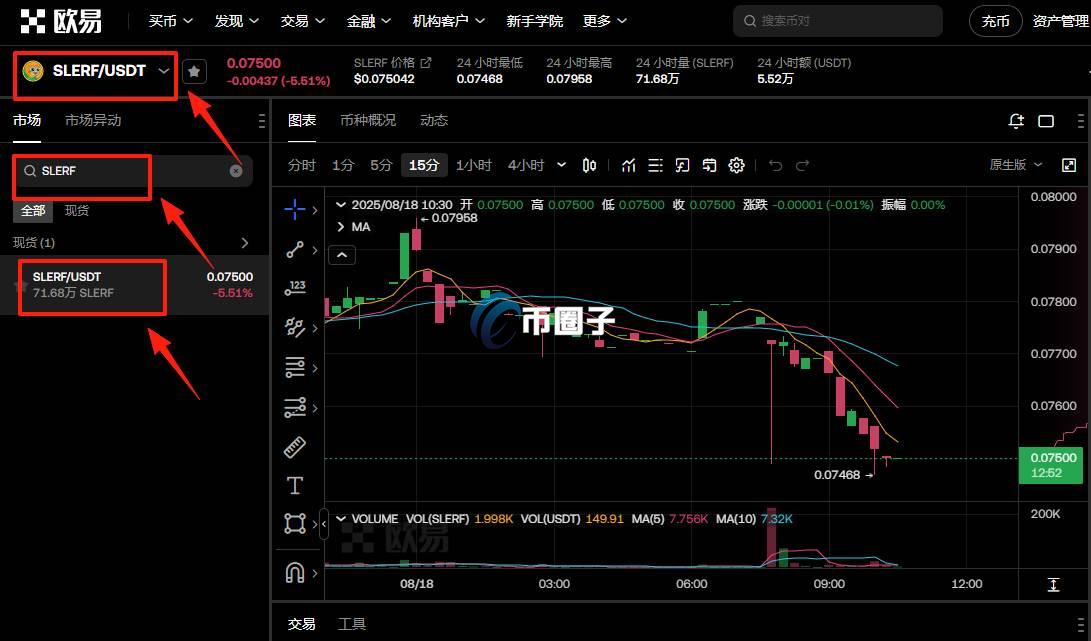Switch filter to 现货
The width and height of the screenshot is (1091, 641).
[x=77, y=211]
